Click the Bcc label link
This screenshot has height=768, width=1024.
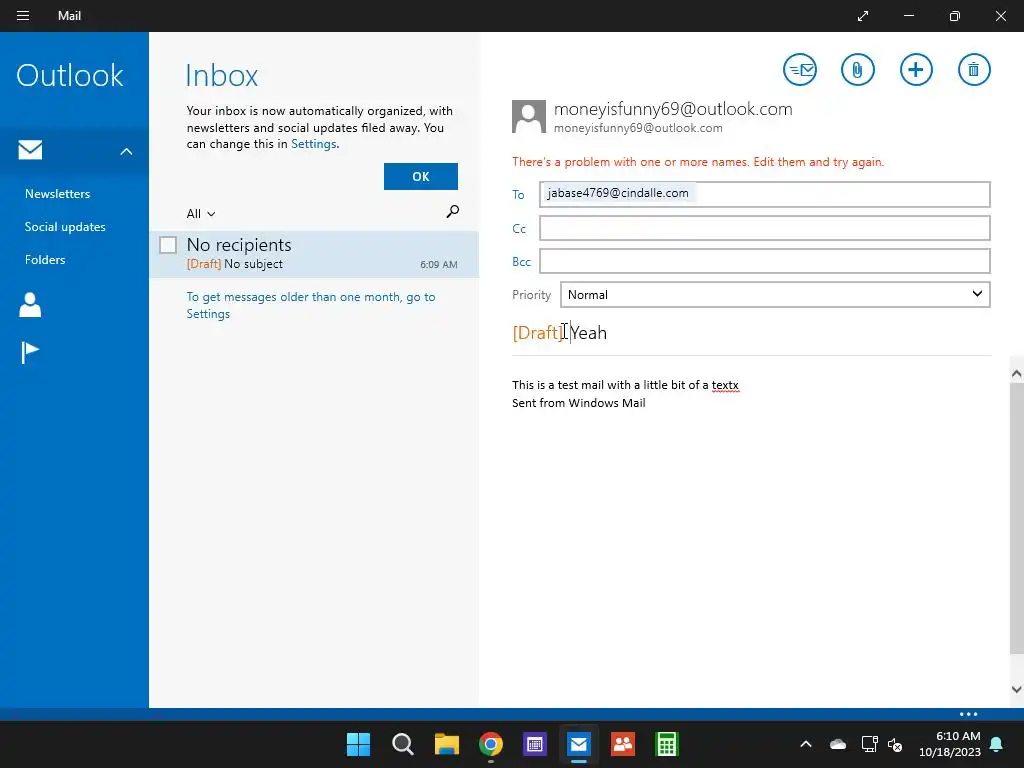coord(521,262)
